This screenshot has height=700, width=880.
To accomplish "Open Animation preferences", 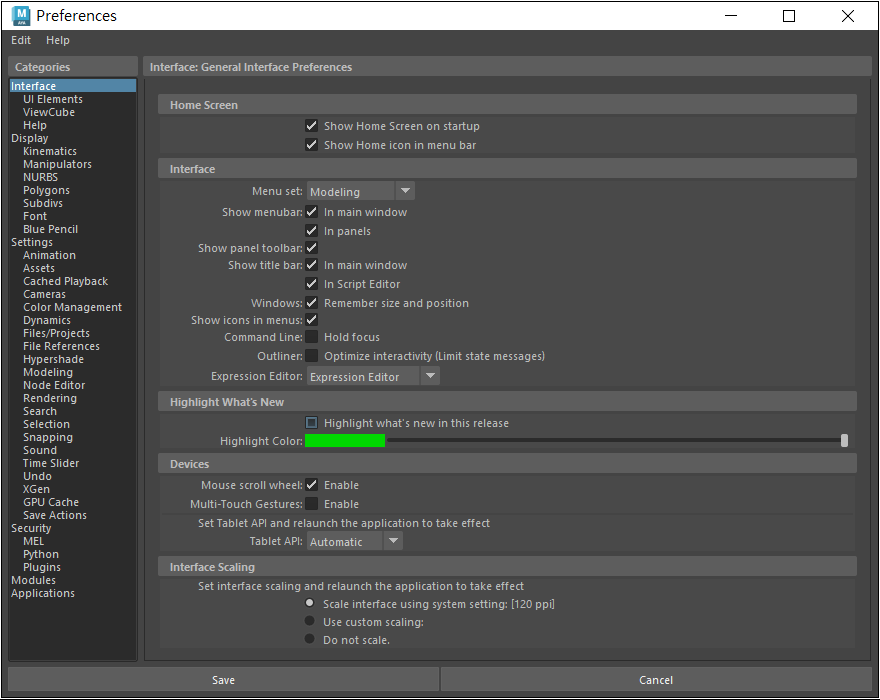I will 49,255.
